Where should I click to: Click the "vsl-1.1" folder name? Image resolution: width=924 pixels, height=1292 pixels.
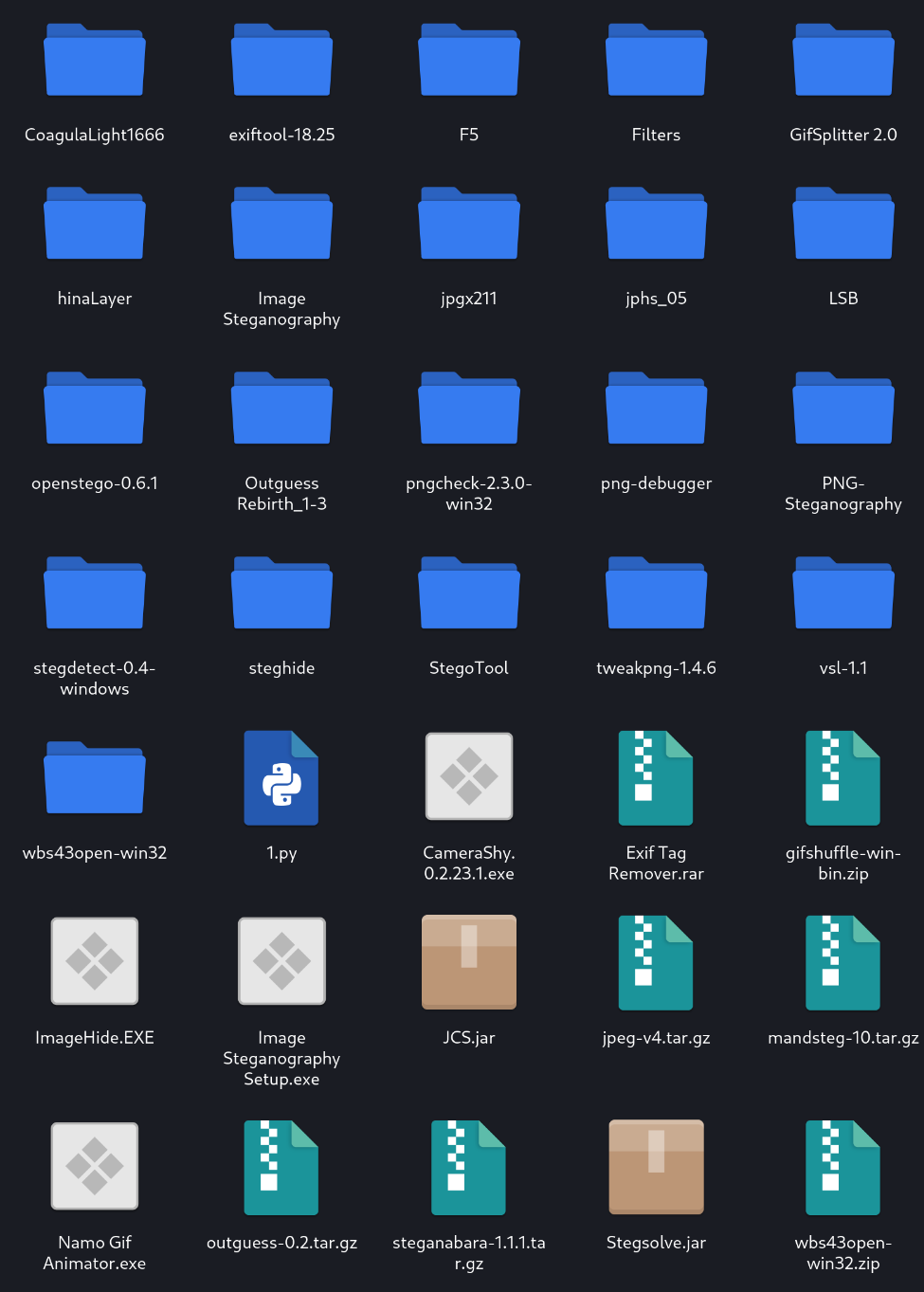click(x=843, y=668)
